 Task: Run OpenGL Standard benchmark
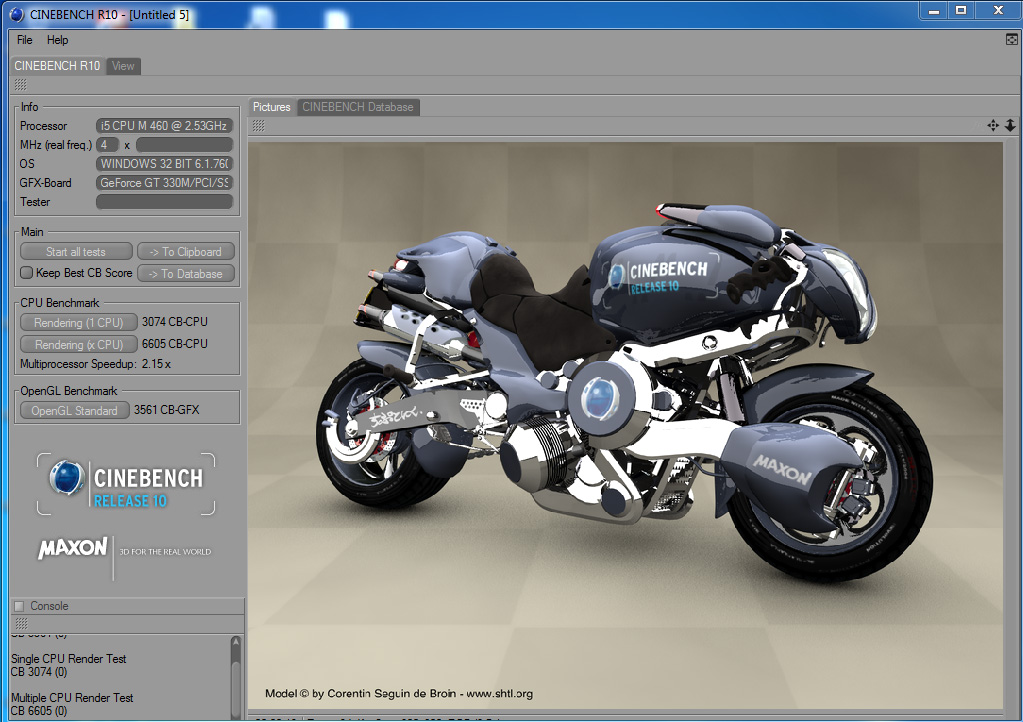tap(74, 411)
